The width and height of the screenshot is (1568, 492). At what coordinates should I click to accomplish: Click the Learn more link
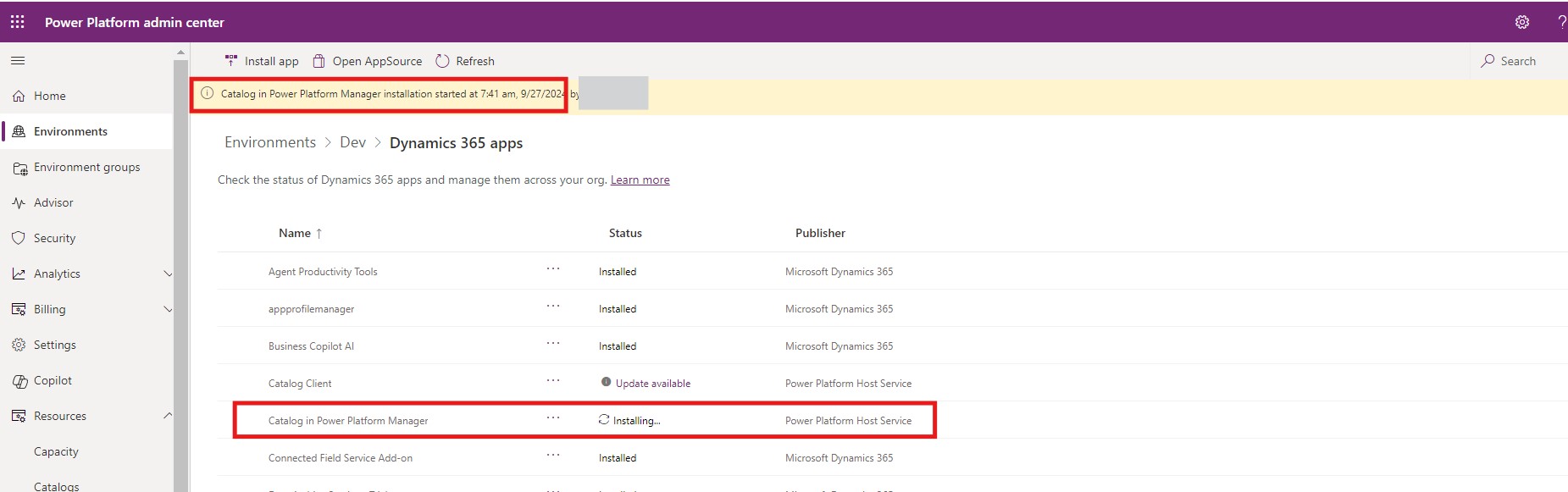tap(640, 180)
